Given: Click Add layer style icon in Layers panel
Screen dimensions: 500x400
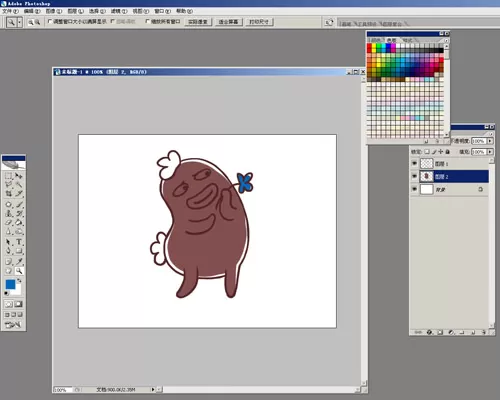Looking at the screenshot, I should click(429, 332).
